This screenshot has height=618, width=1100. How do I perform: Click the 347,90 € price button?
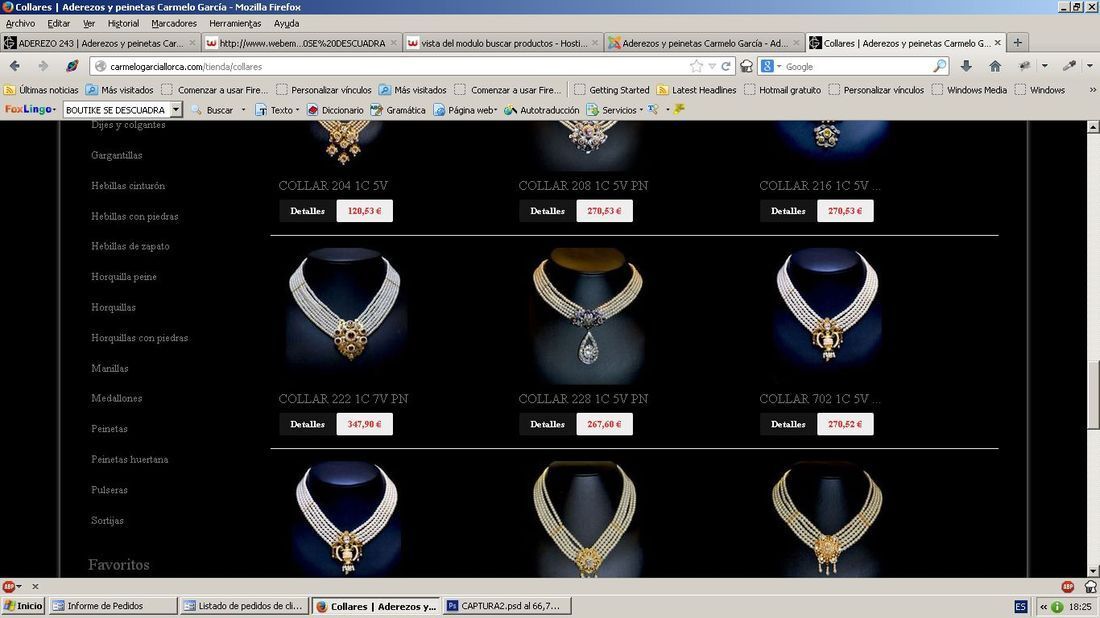(364, 424)
